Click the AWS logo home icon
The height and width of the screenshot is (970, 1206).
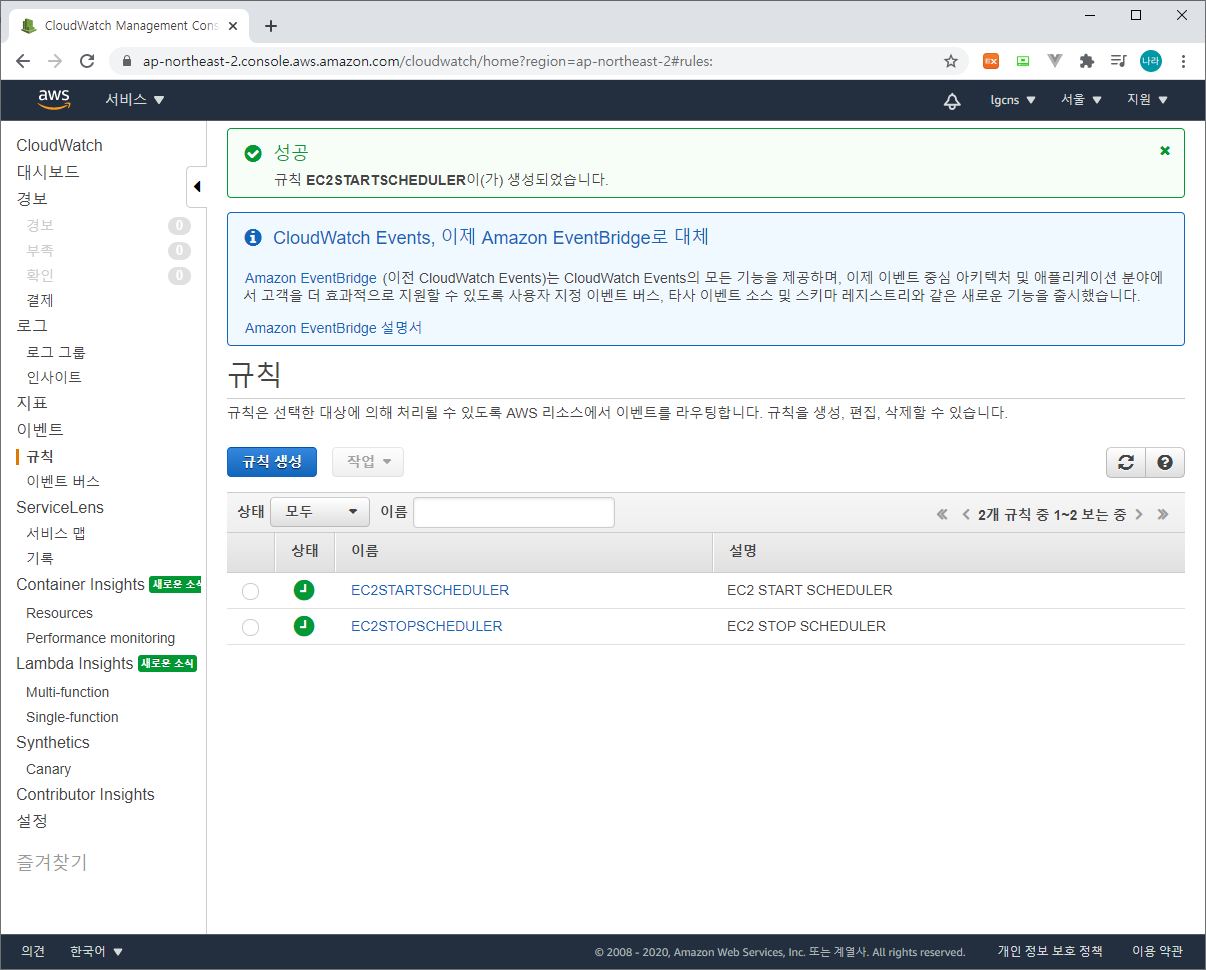pyautogui.click(x=54, y=100)
